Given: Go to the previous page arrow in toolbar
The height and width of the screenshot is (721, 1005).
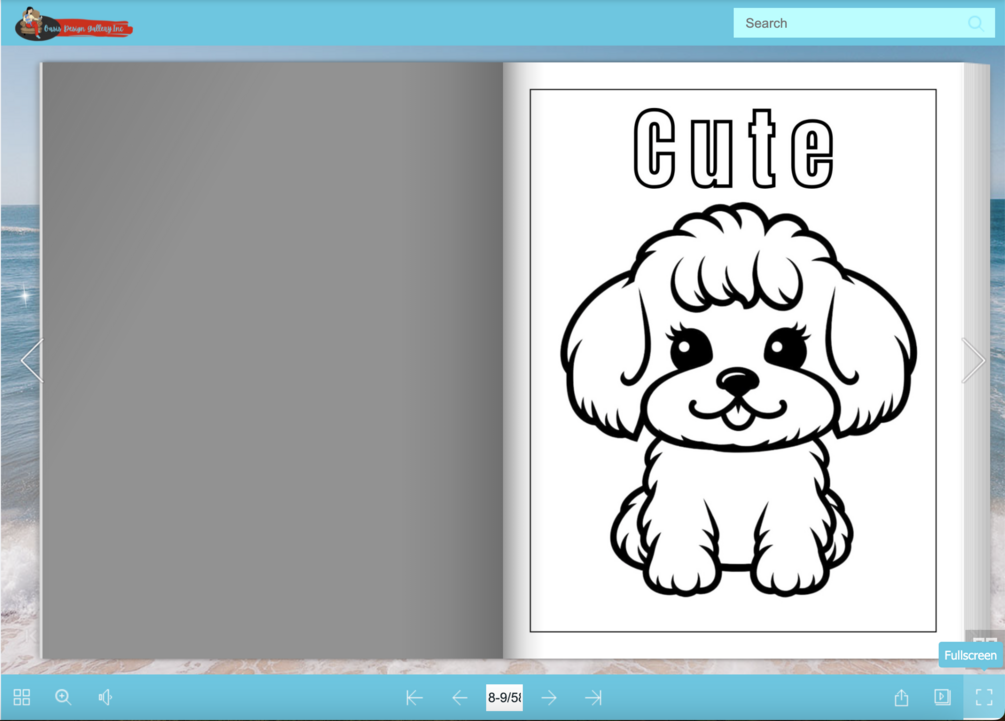Looking at the screenshot, I should (460, 697).
